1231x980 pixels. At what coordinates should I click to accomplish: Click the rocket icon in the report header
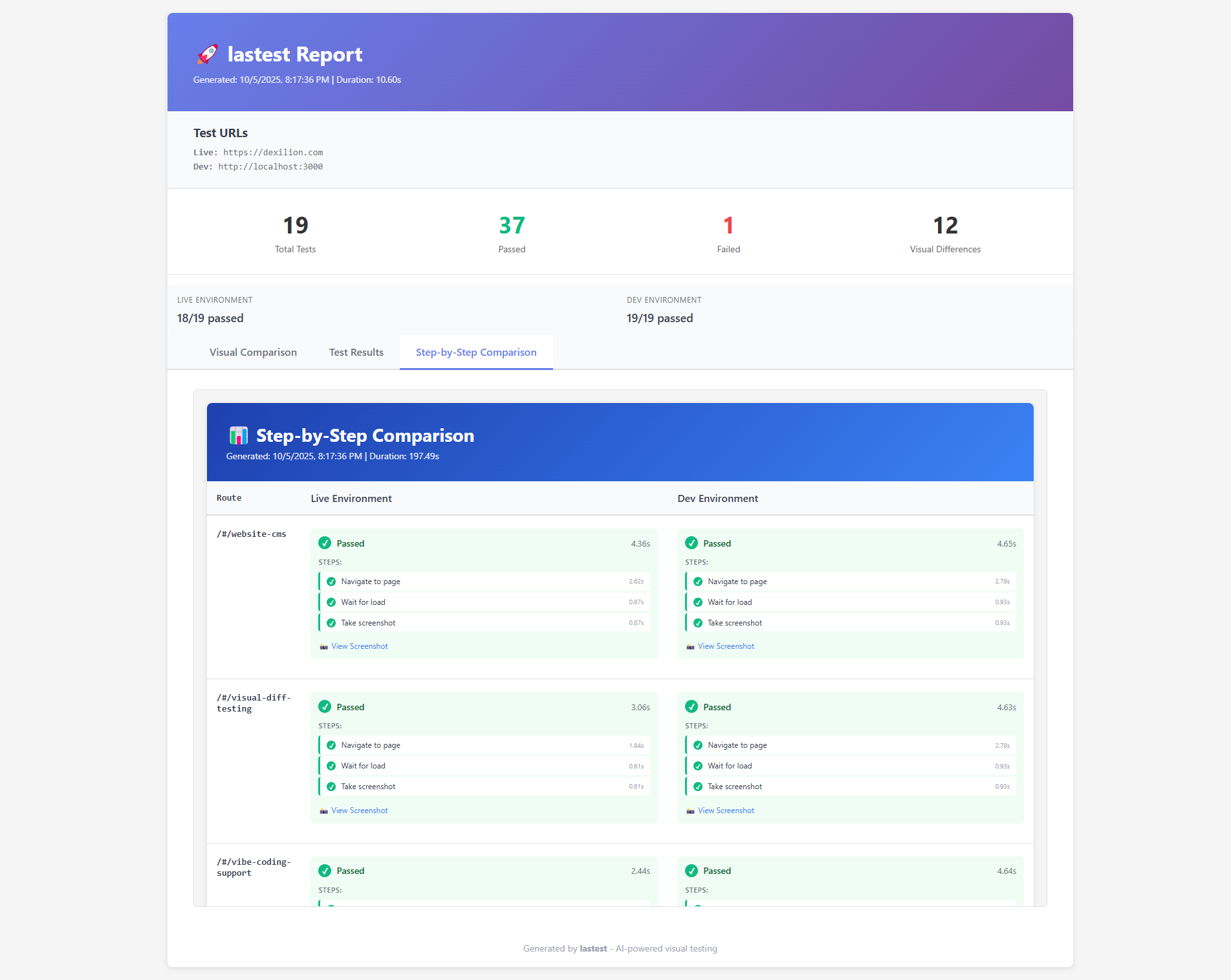(206, 54)
